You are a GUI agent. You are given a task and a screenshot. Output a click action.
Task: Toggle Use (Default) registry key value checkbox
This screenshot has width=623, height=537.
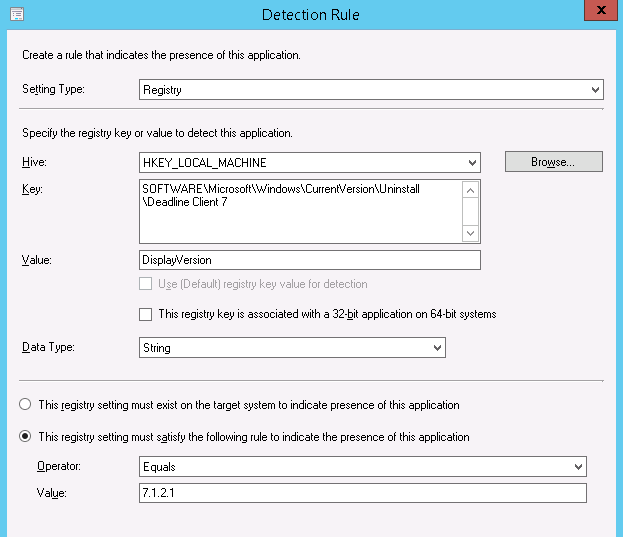point(146,284)
